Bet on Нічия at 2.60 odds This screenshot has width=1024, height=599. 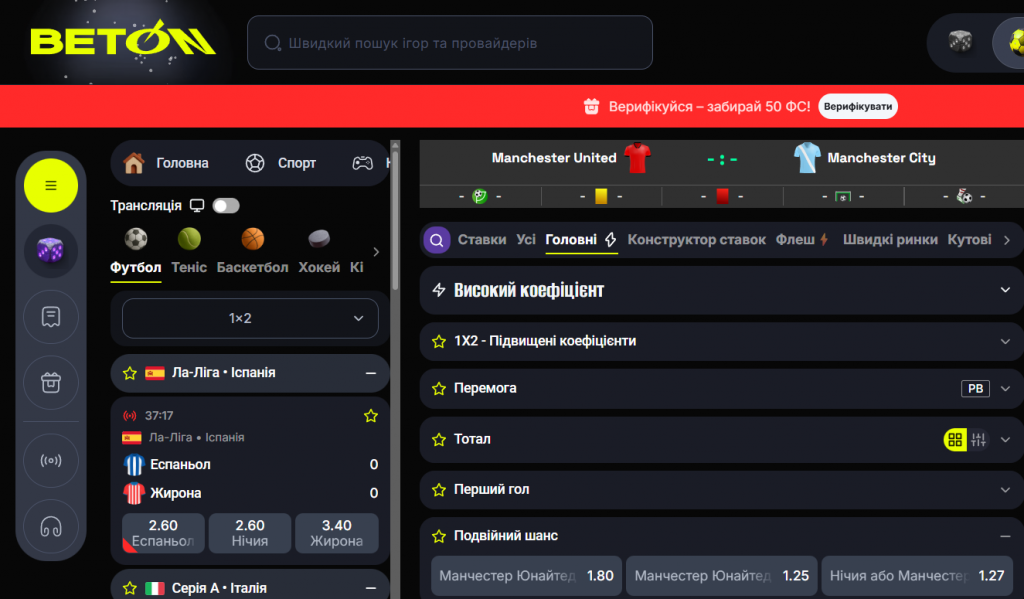tap(250, 533)
